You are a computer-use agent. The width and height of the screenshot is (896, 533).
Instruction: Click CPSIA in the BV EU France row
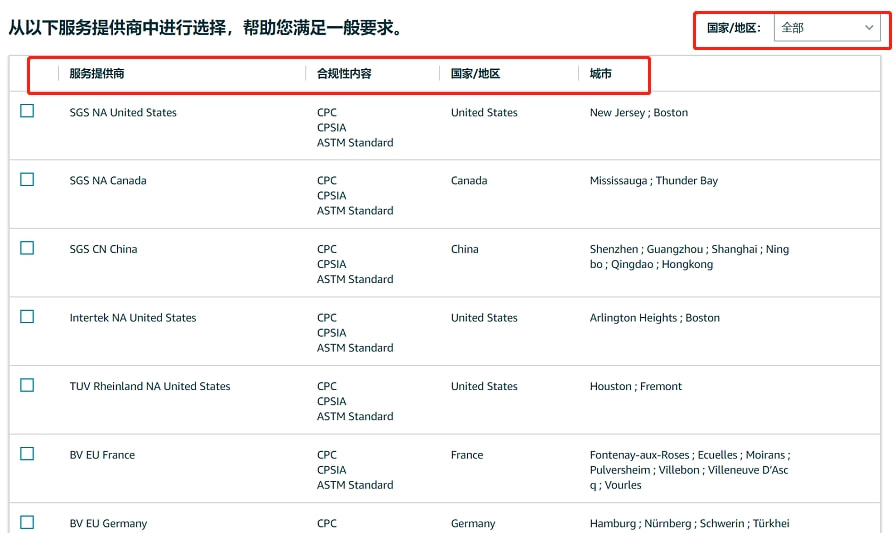tap(331, 470)
